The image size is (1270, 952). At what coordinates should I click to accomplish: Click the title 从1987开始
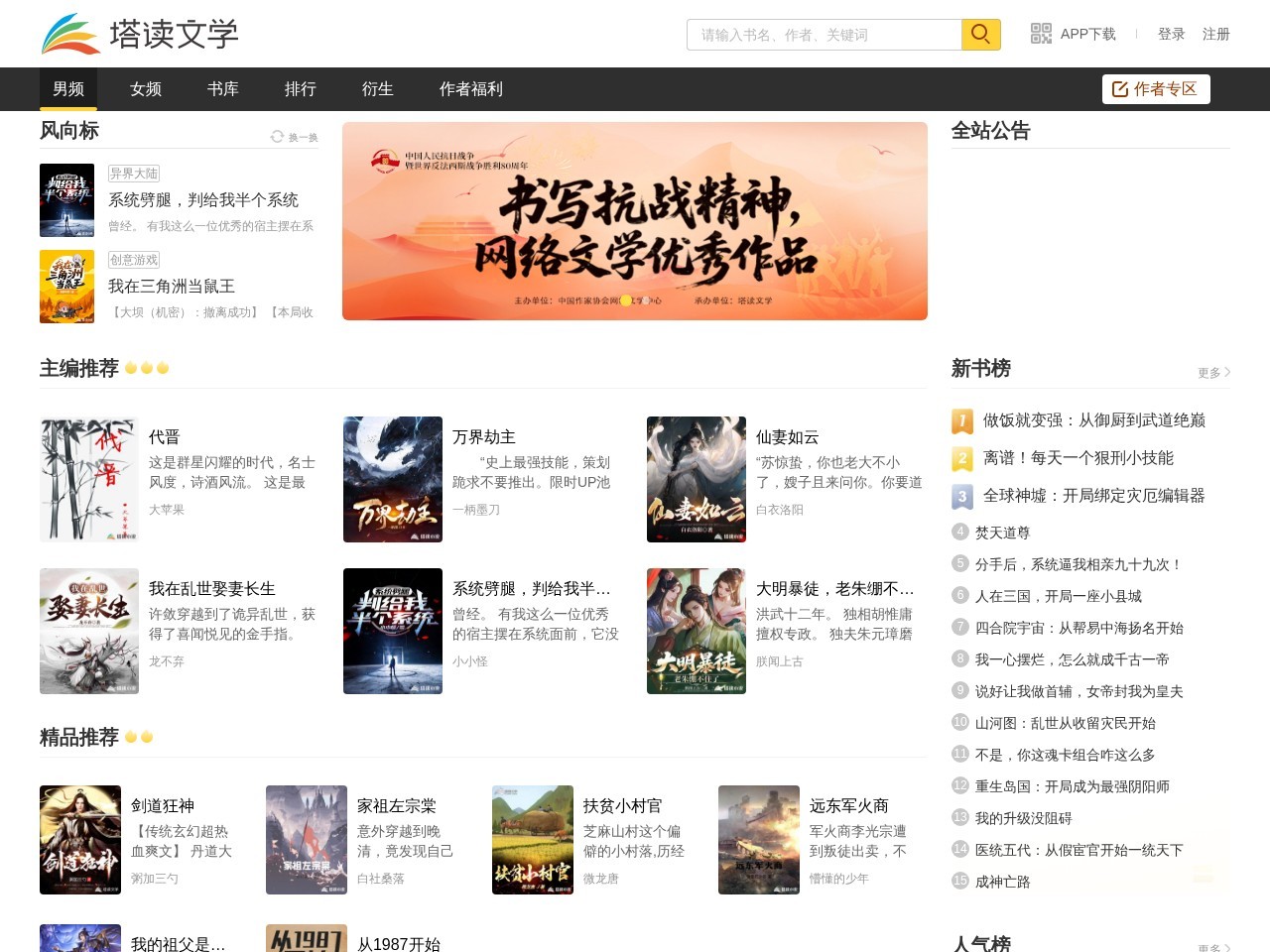click(399, 944)
